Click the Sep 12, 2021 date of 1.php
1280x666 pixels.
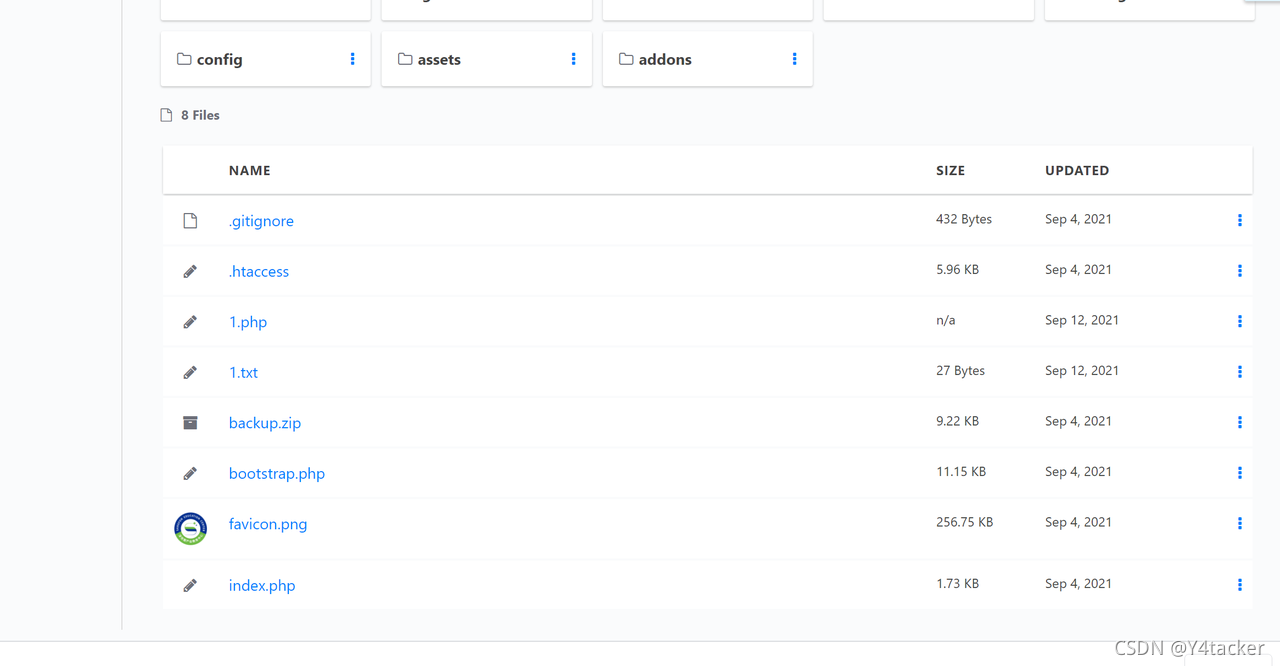click(x=1082, y=320)
